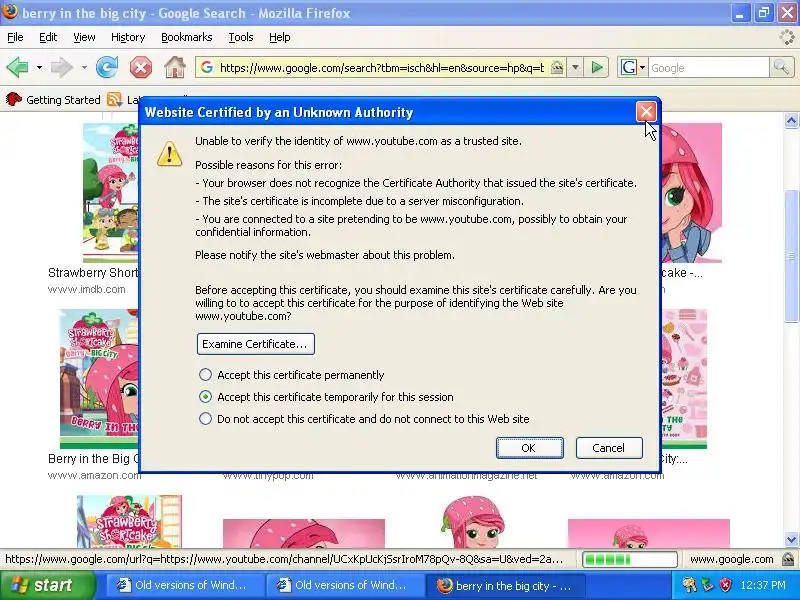Click the status bar padlock icon
The image size is (800, 600).
tap(788, 559)
